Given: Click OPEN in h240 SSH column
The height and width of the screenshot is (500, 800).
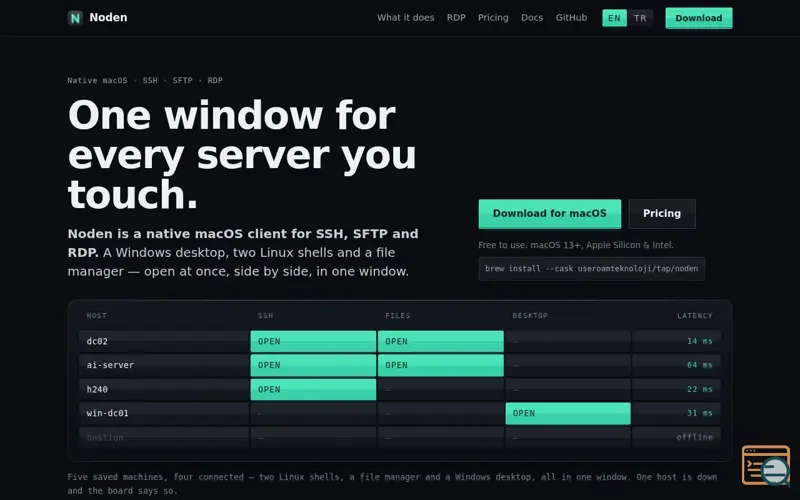Looking at the screenshot, I should [313, 389].
